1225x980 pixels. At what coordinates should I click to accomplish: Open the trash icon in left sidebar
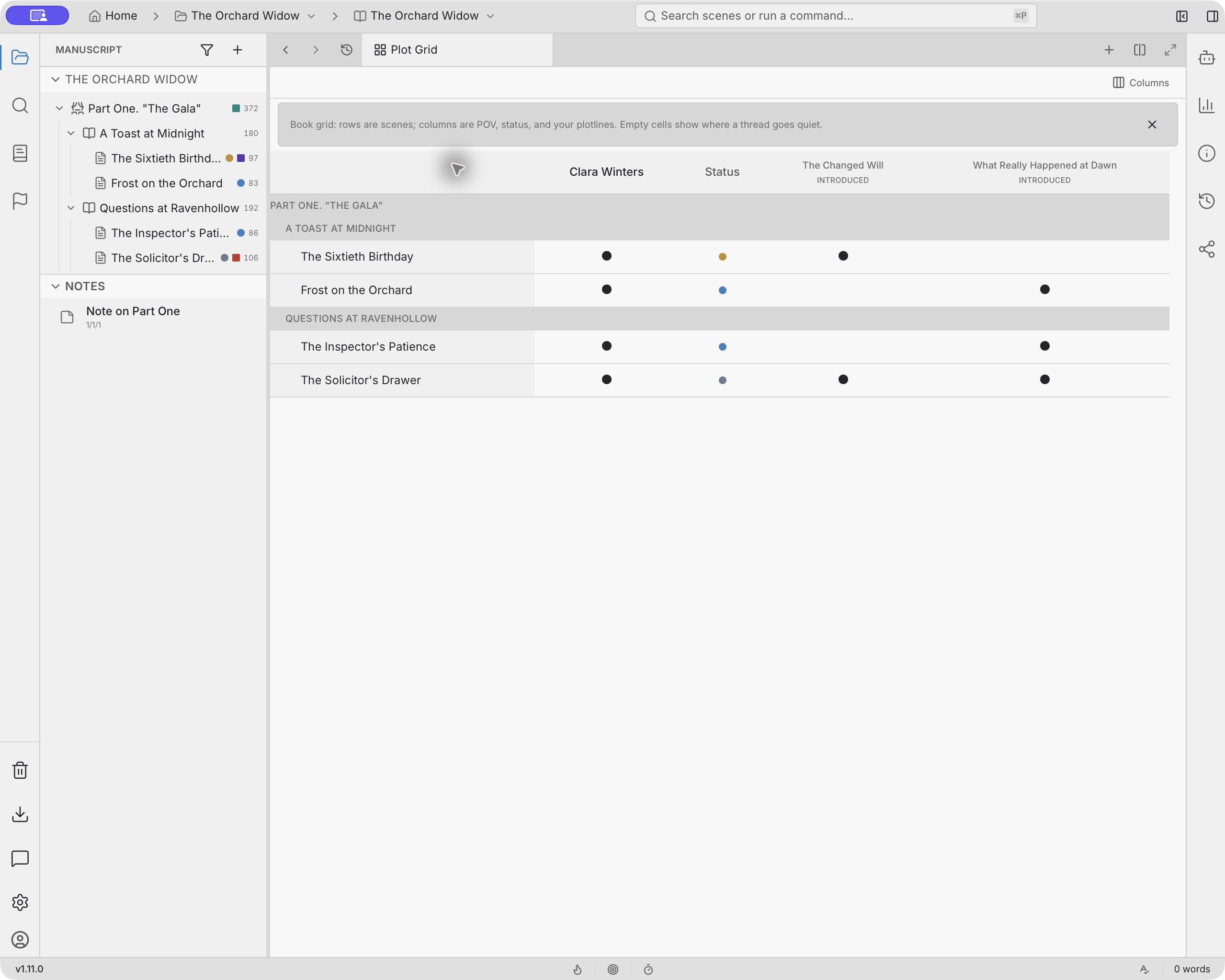(20, 770)
